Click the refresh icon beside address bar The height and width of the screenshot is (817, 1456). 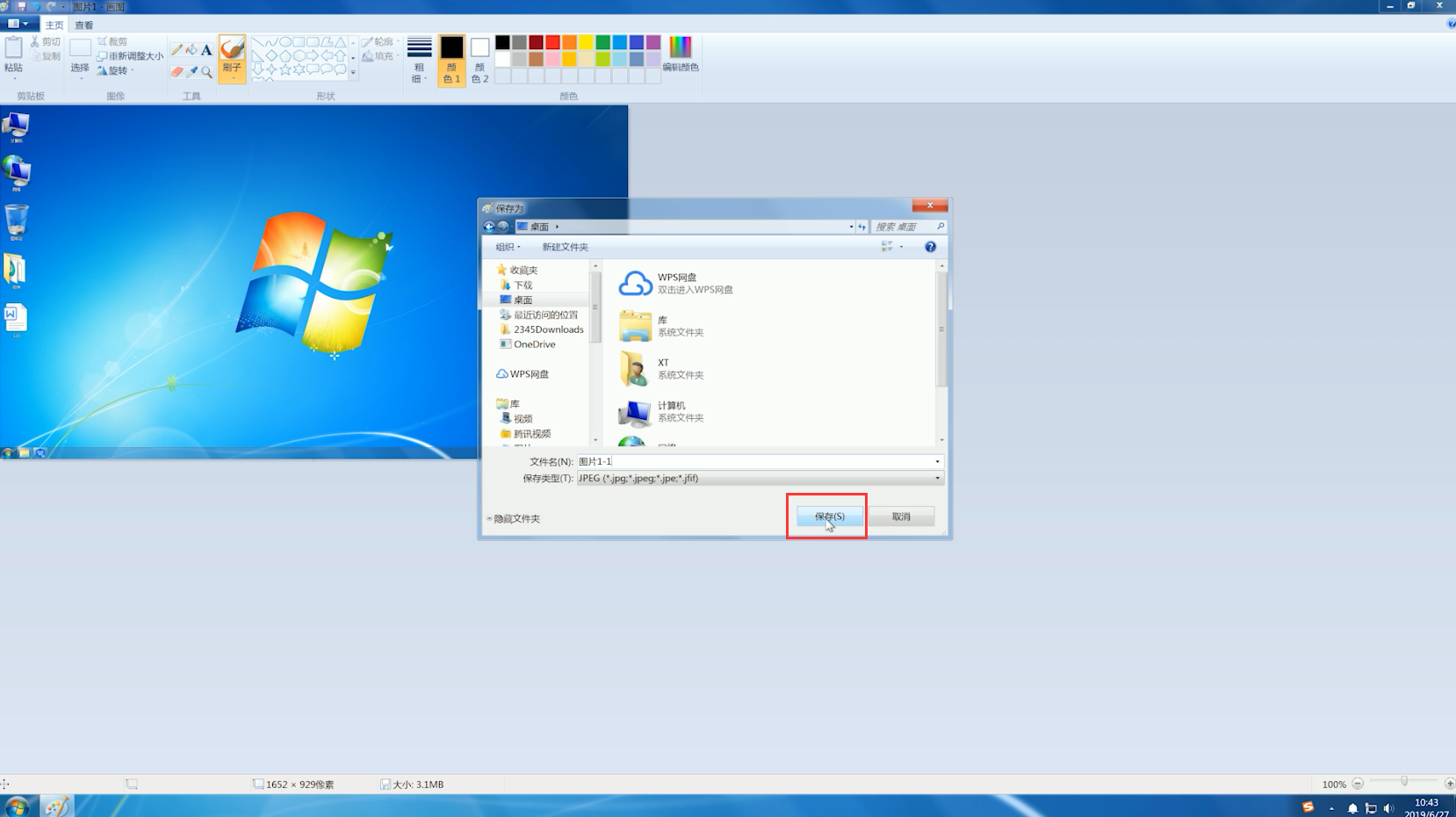click(x=861, y=227)
